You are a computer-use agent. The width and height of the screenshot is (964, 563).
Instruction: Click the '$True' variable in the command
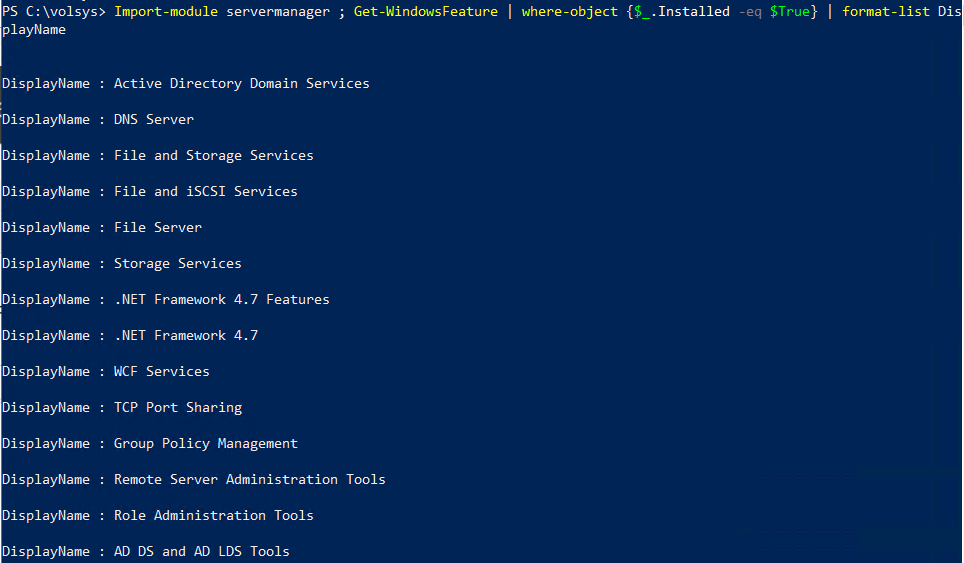click(789, 12)
